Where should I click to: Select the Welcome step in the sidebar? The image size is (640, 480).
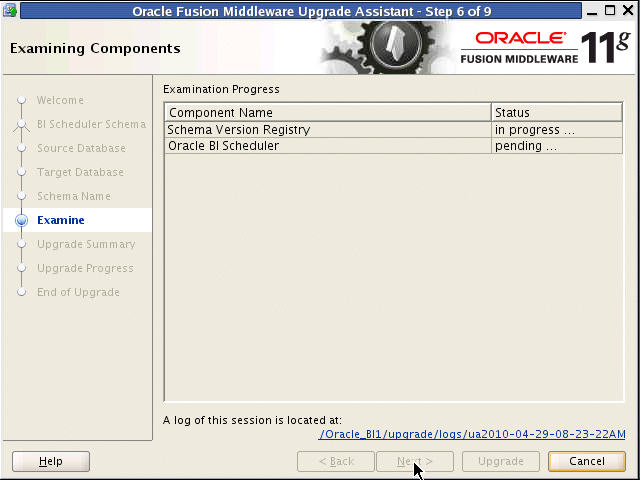[x=60, y=100]
